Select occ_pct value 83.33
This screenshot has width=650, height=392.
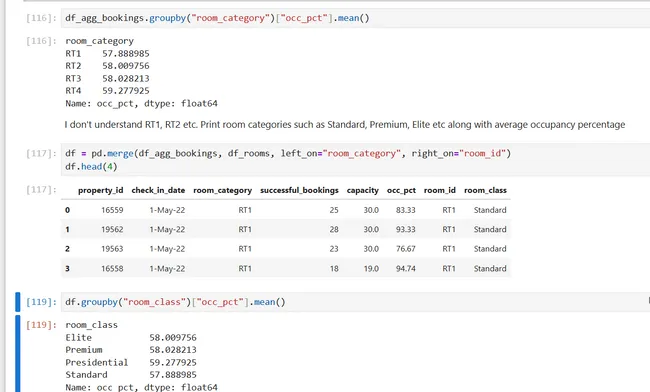(405, 210)
